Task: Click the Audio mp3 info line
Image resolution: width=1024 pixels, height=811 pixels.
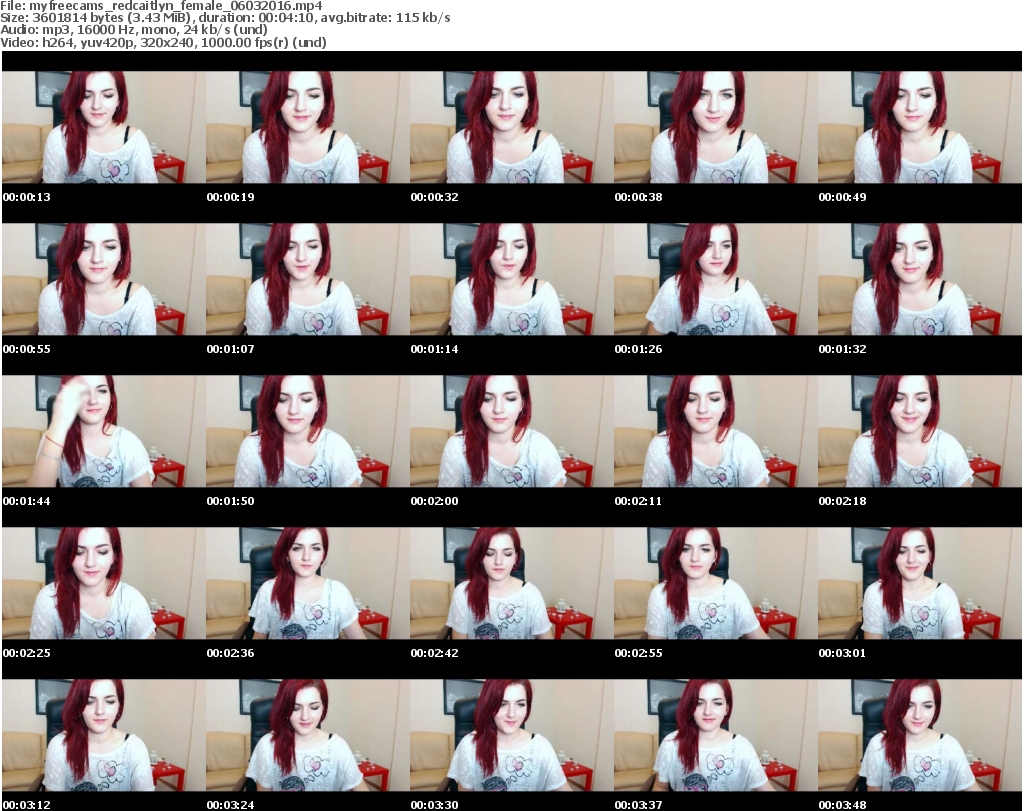Action: [x=134, y=30]
